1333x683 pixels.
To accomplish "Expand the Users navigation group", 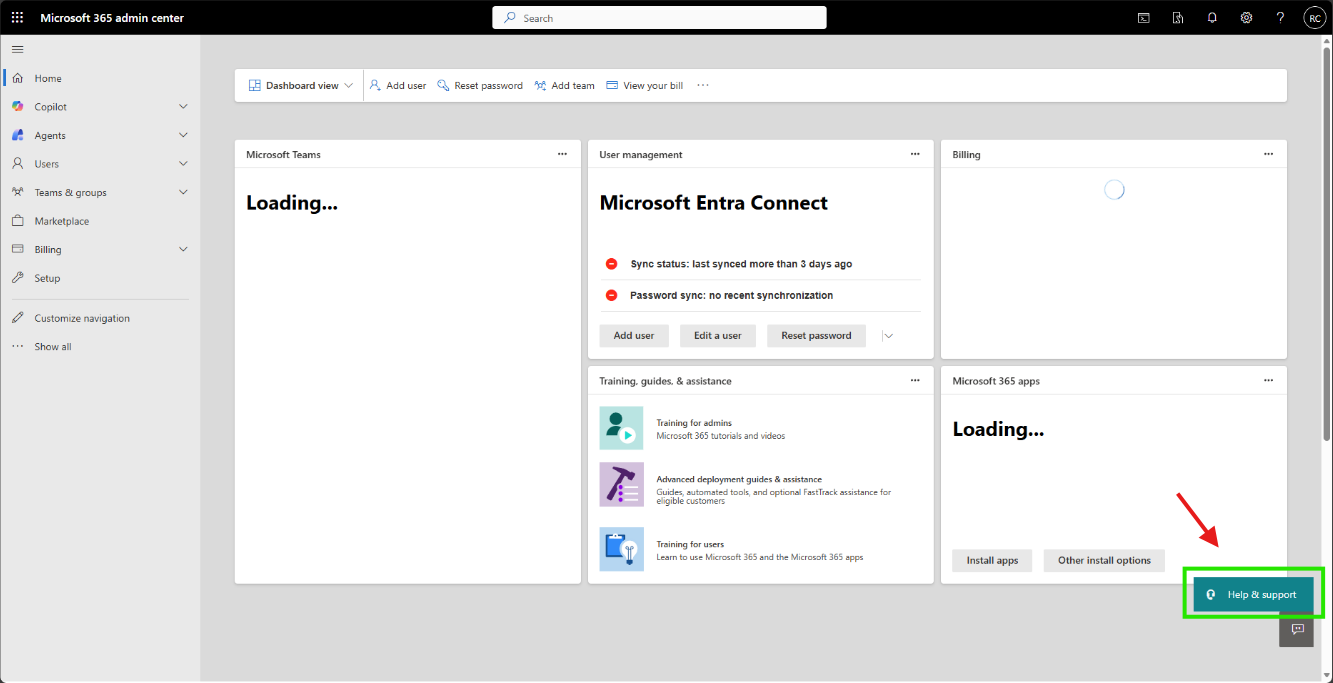I will (x=183, y=164).
